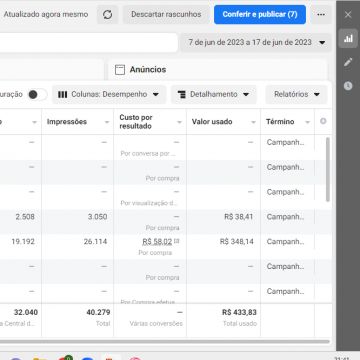Select the R$ 38,41 value cell

click(239, 217)
